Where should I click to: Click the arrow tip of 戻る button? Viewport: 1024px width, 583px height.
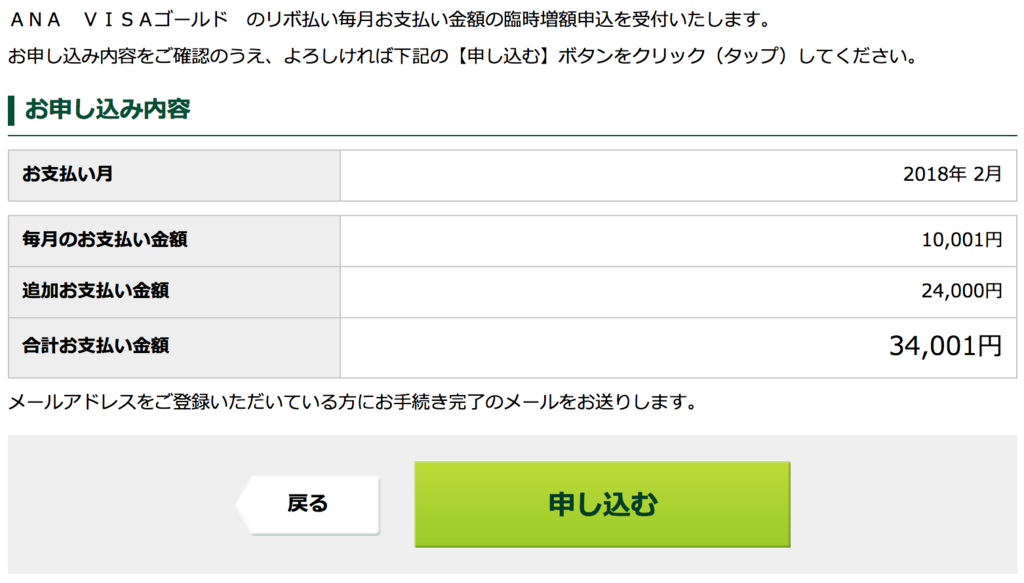(244, 505)
